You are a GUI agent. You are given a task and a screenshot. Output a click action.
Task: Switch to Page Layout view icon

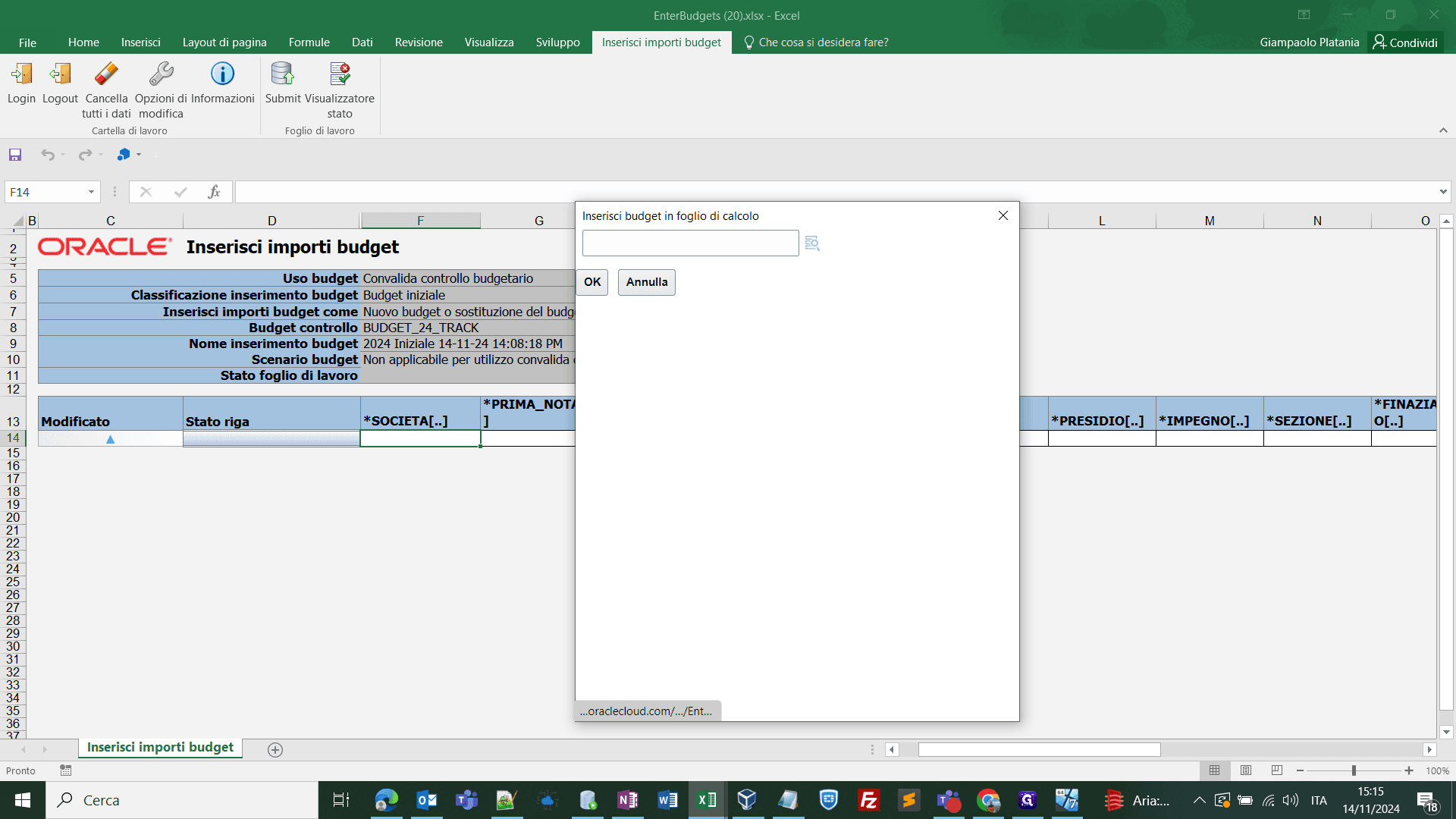pos(1246,770)
